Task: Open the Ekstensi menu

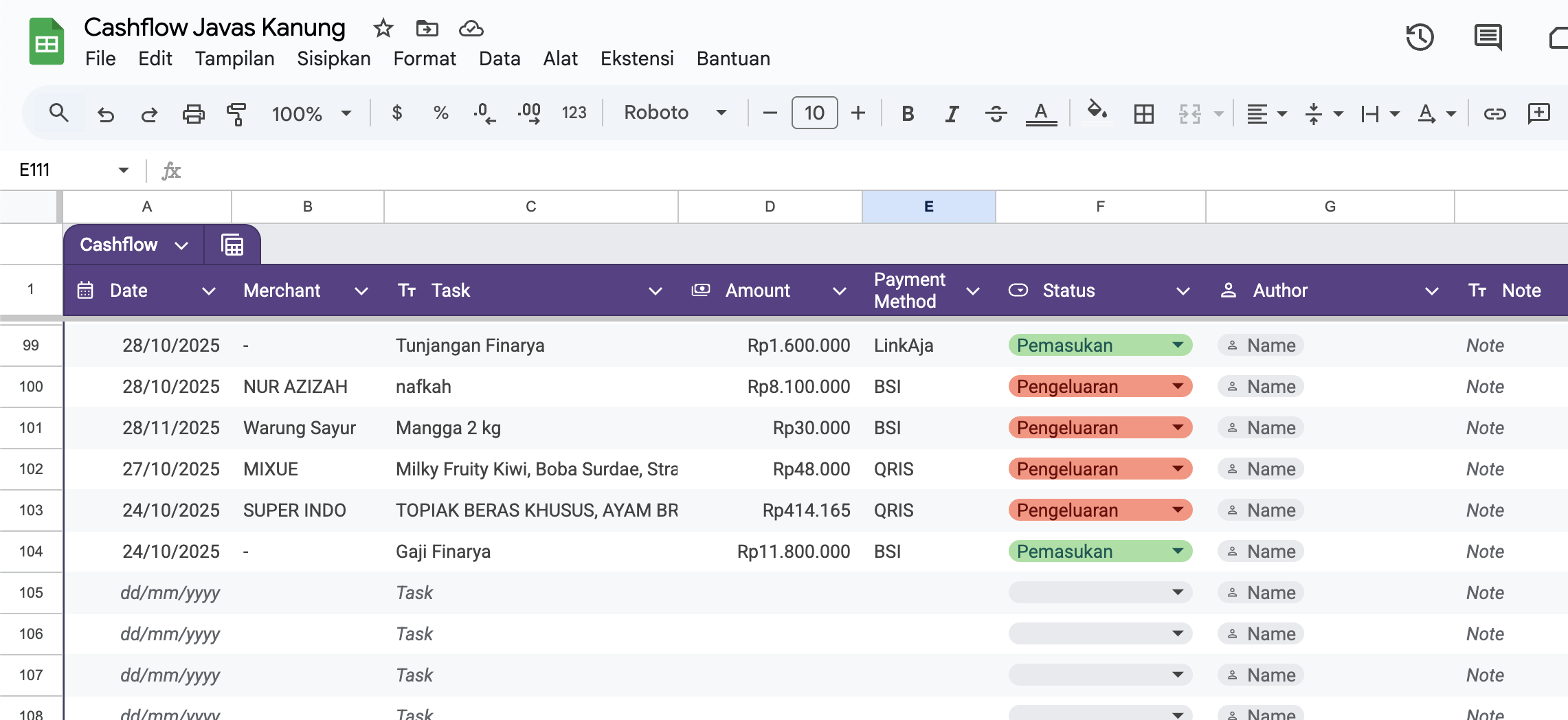Action: tap(637, 58)
